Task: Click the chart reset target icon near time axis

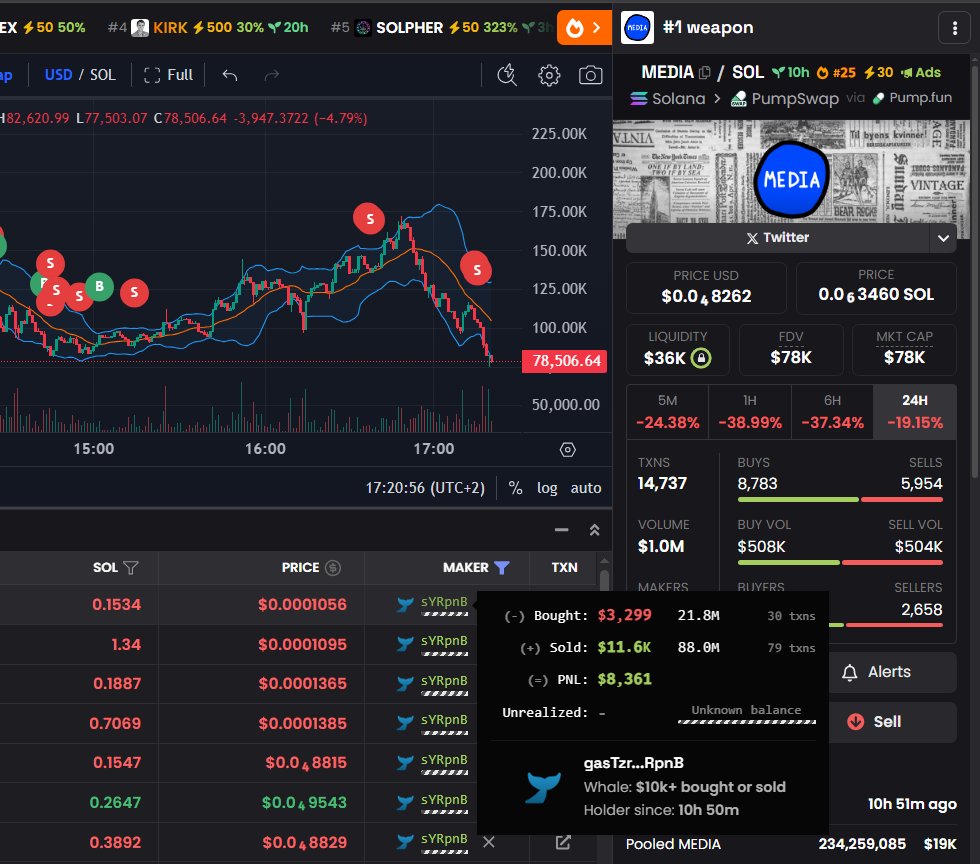Action: 568,450
